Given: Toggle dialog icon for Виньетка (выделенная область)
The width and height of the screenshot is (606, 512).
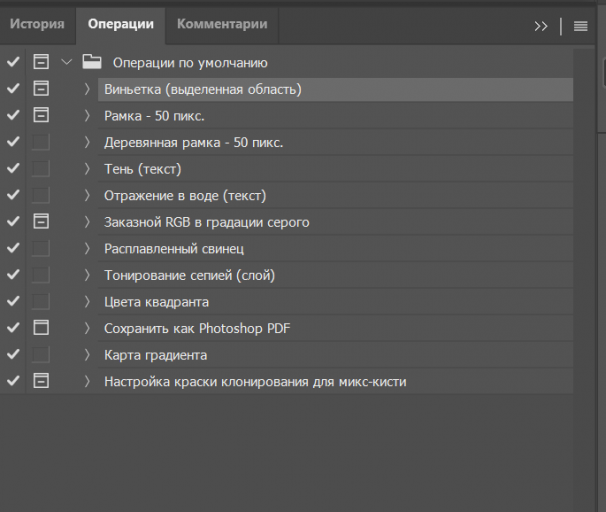Looking at the screenshot, I should [x=41, y=88].
